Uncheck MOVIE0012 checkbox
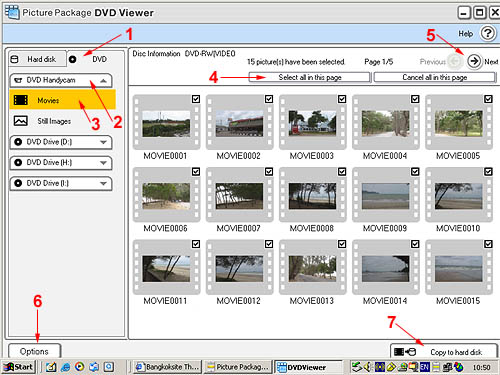Viewport: 500px width, 375px height. [x=269, y=244]
